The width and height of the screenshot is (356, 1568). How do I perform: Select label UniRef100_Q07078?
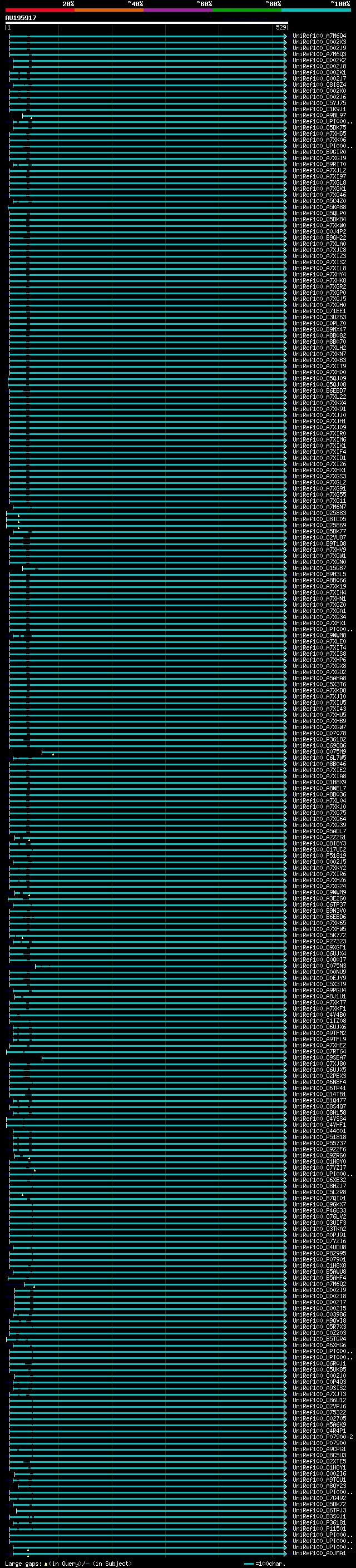coord(319,733)
